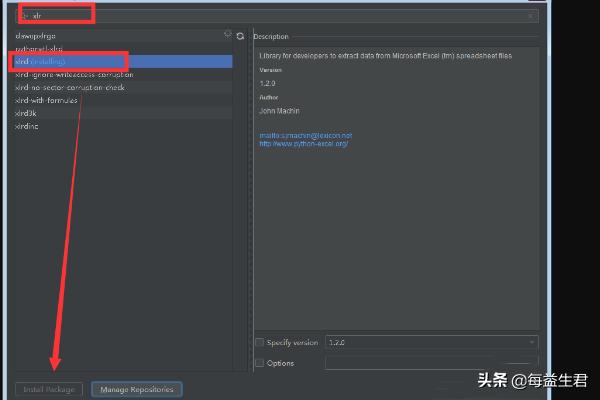Select the xlrdinc package
The image size is (600, 400).
(26, 127)
